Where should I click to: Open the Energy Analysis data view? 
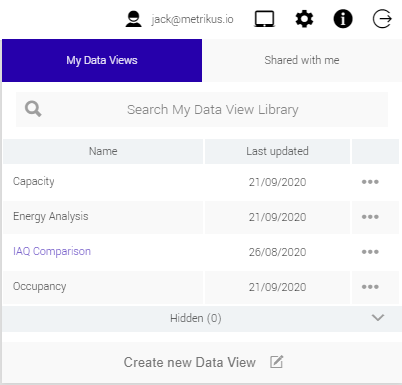(51, 217)
